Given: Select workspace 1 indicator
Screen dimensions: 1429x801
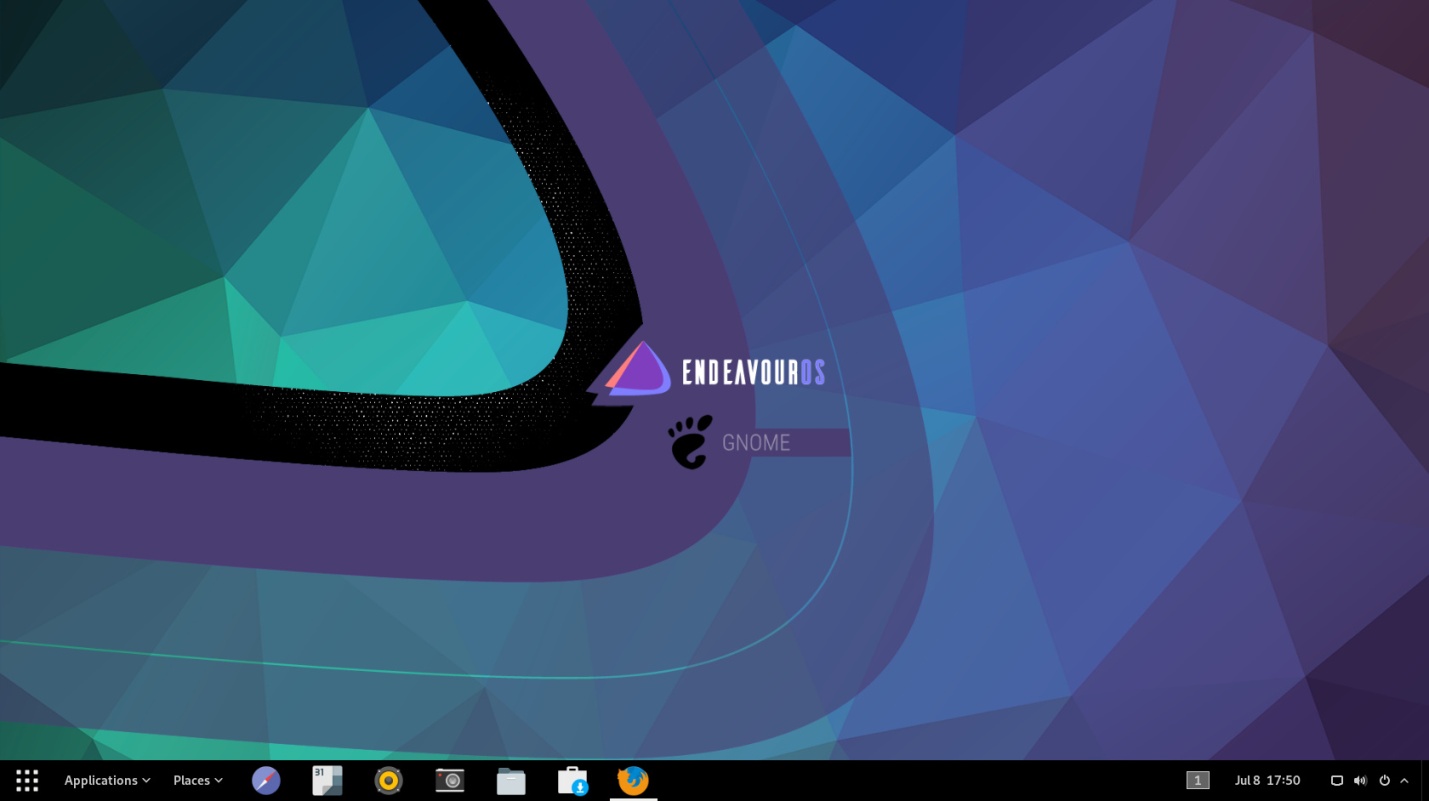Looking at the screenshot, I should [1197, 780].
